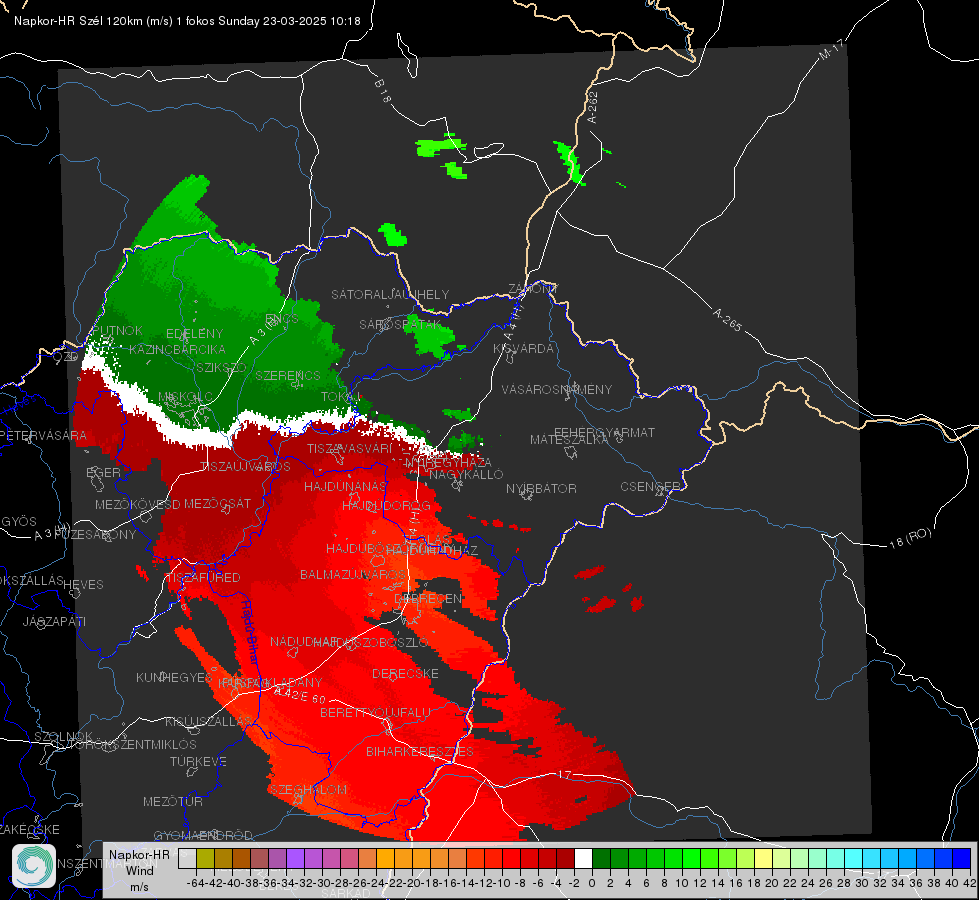
Task: Click the TISZAFÜRED city label
Action: coord(203,577)
